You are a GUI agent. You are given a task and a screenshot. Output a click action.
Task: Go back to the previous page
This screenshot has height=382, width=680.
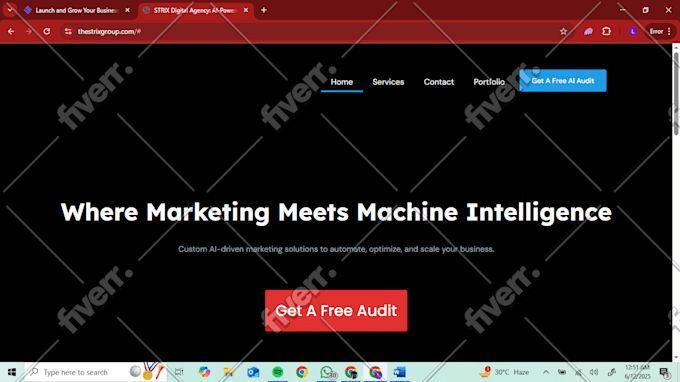[x=11, y=31]
